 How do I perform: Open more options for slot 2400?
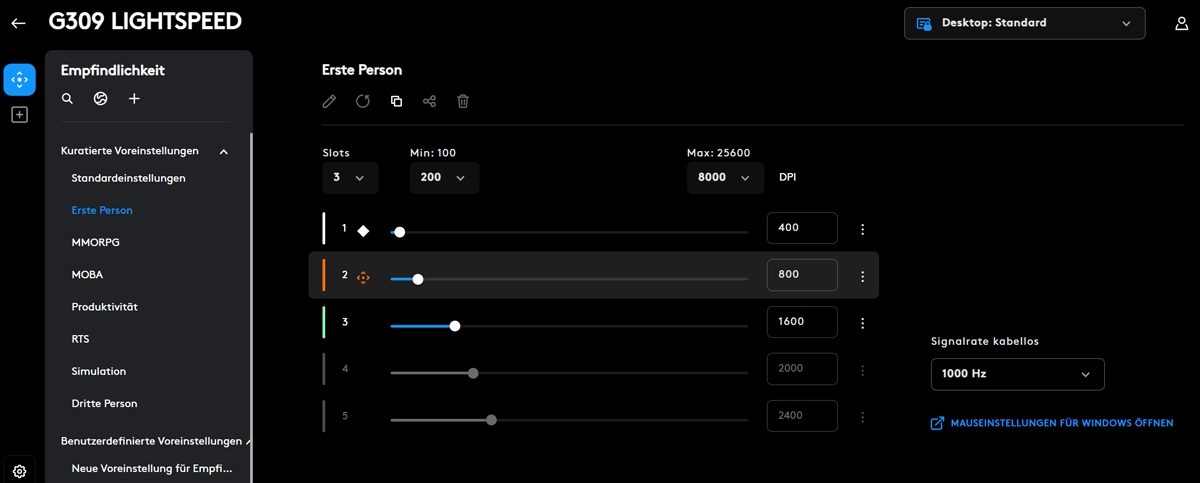862,417
